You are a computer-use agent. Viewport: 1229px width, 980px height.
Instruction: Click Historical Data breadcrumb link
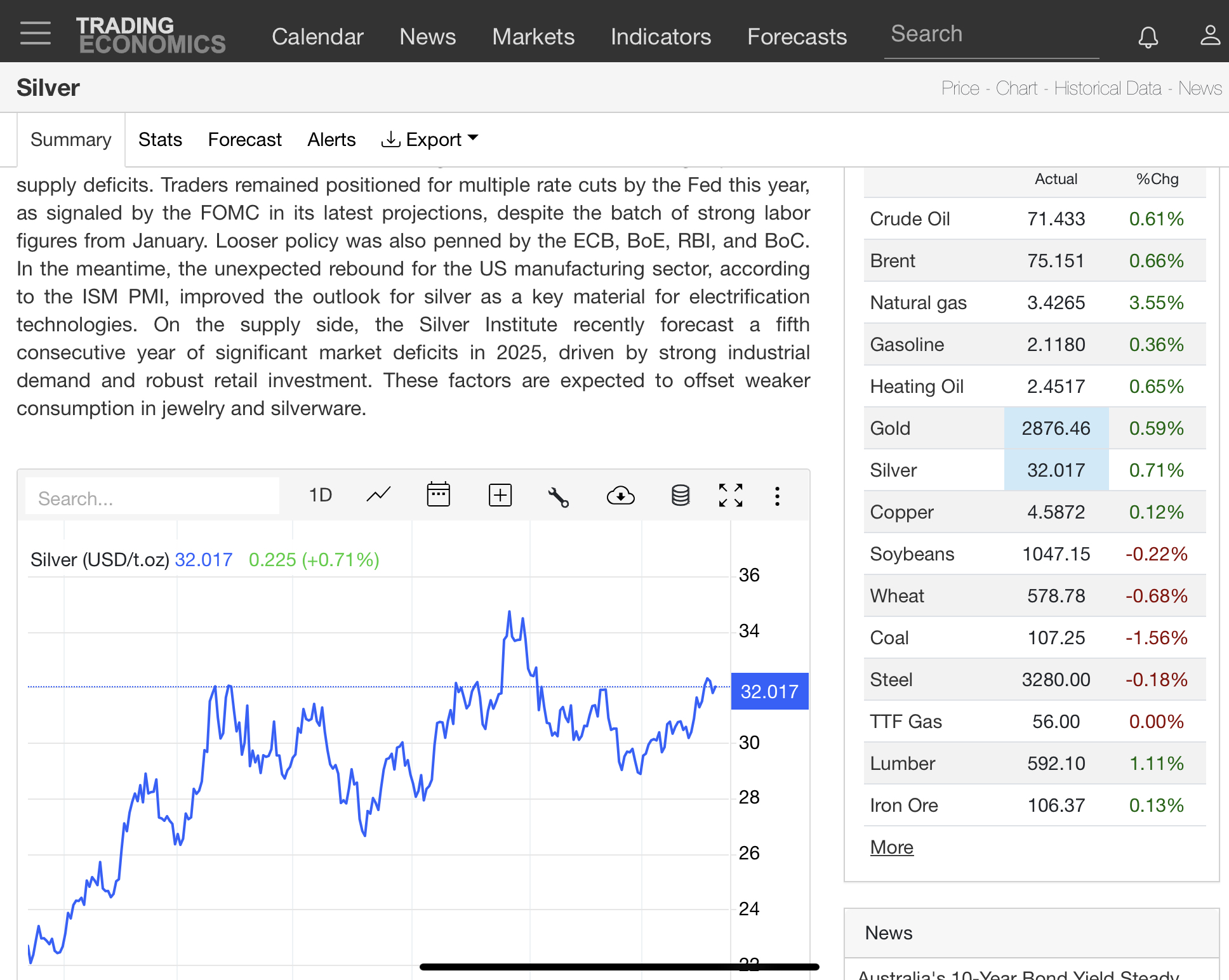(x=1108, y=88)
